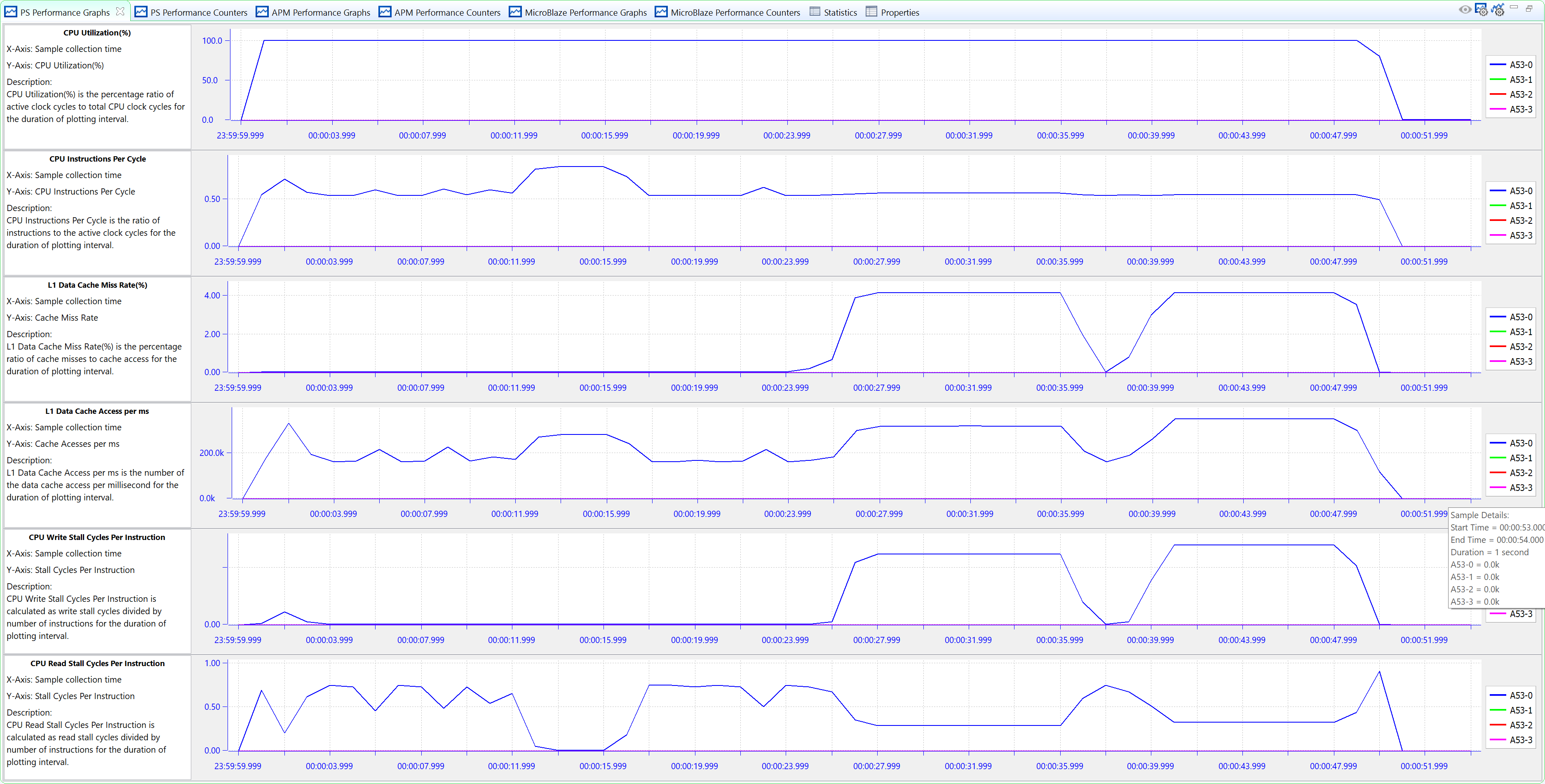Click CPU Write Stall Cycles Per Instruction title
This screenshot has width=1545, height=784.
coord(97,538)
